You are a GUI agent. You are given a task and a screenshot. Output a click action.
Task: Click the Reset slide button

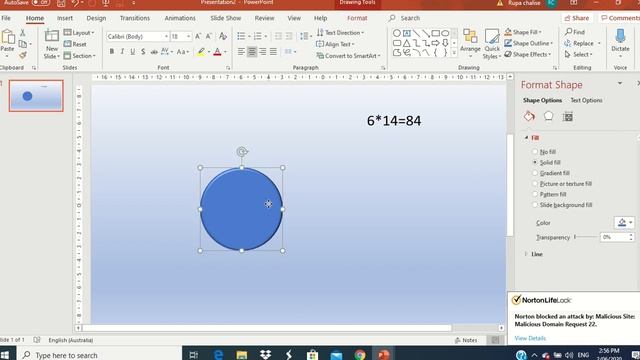(x=75, y=44)
